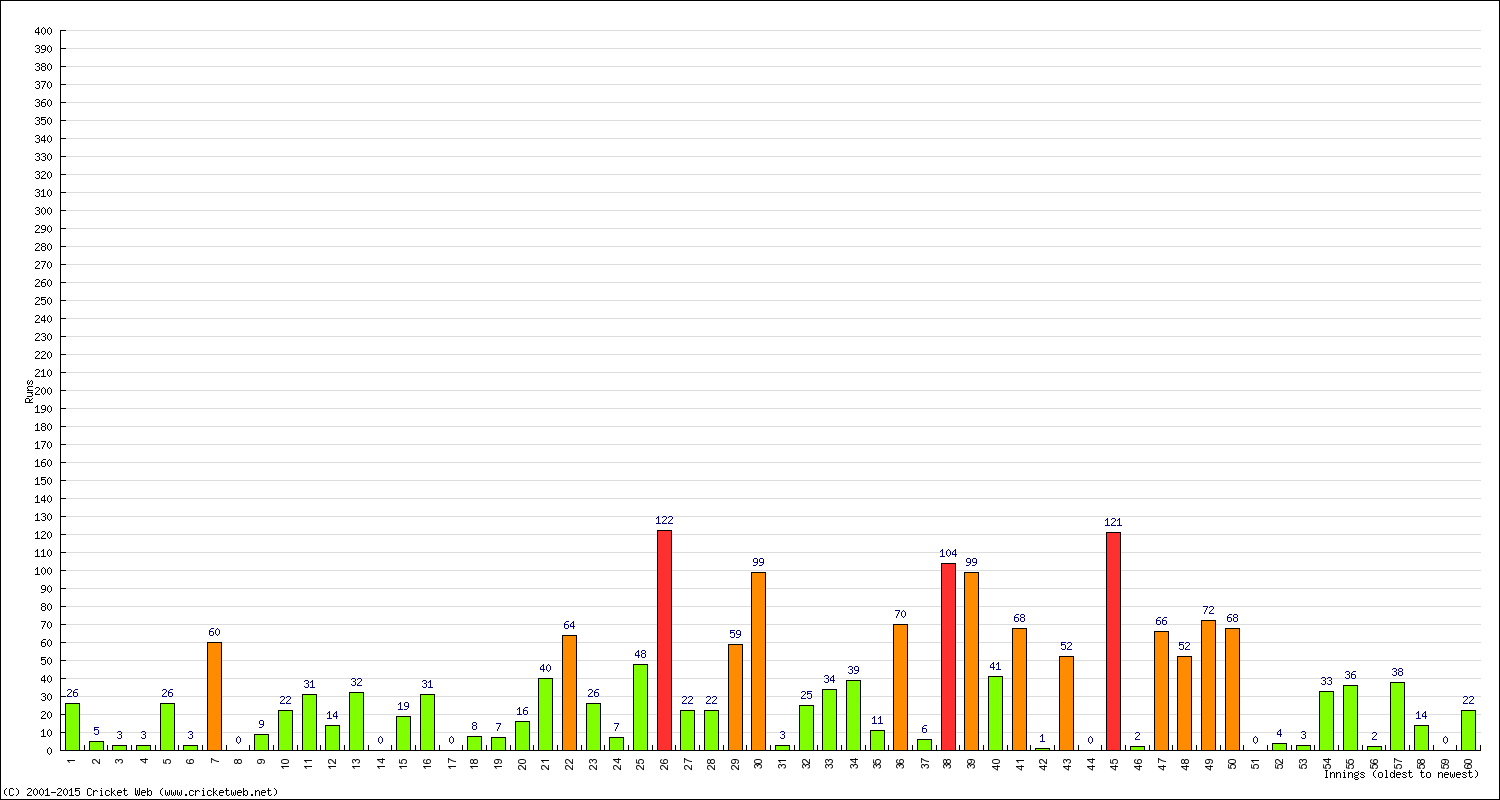The width and height of the screenshot is (1500, 800).
Task: Click the value label 36 above innings 55
Action: 1350,675
